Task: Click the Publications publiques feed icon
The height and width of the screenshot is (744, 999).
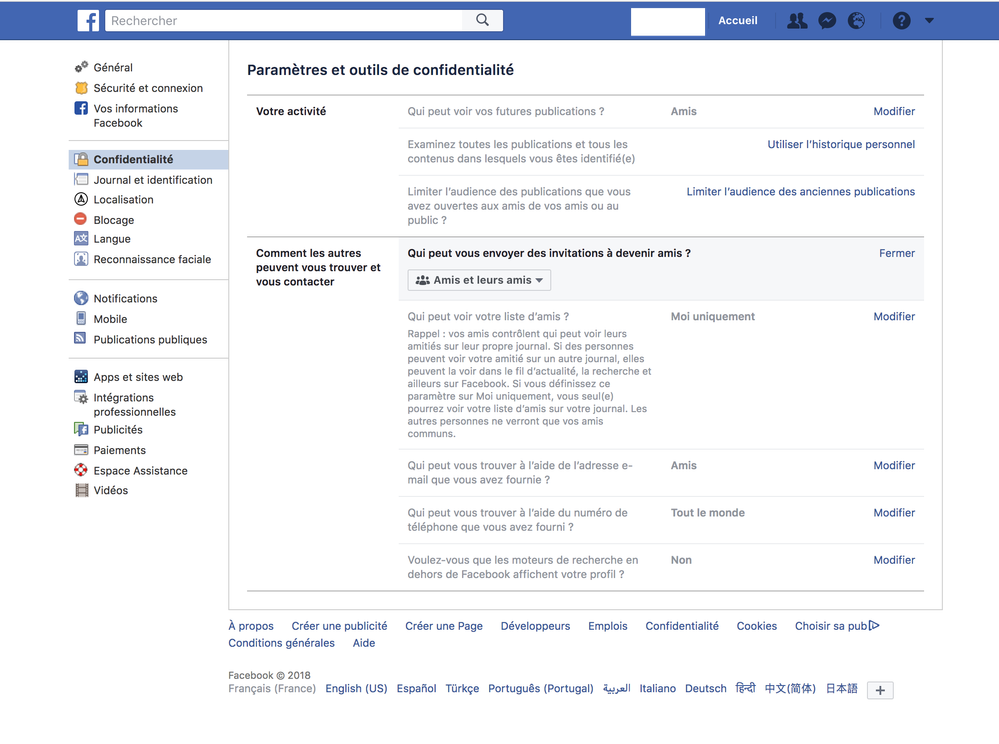Action: point(80,338)
